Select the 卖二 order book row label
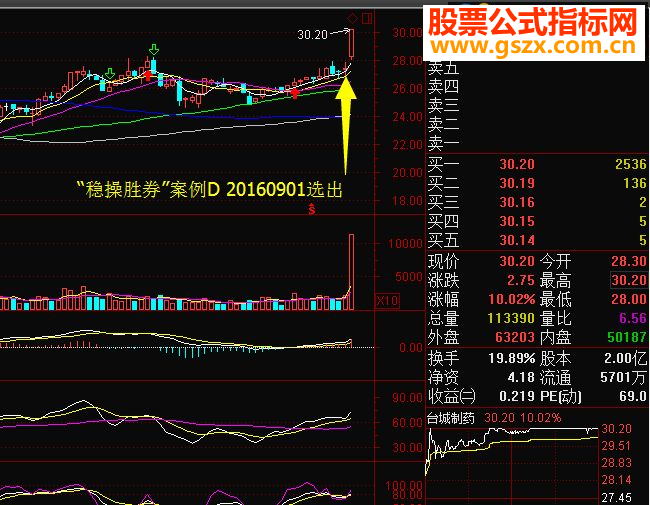The height and width of the screenshot is (505, 650). [443, 125]
